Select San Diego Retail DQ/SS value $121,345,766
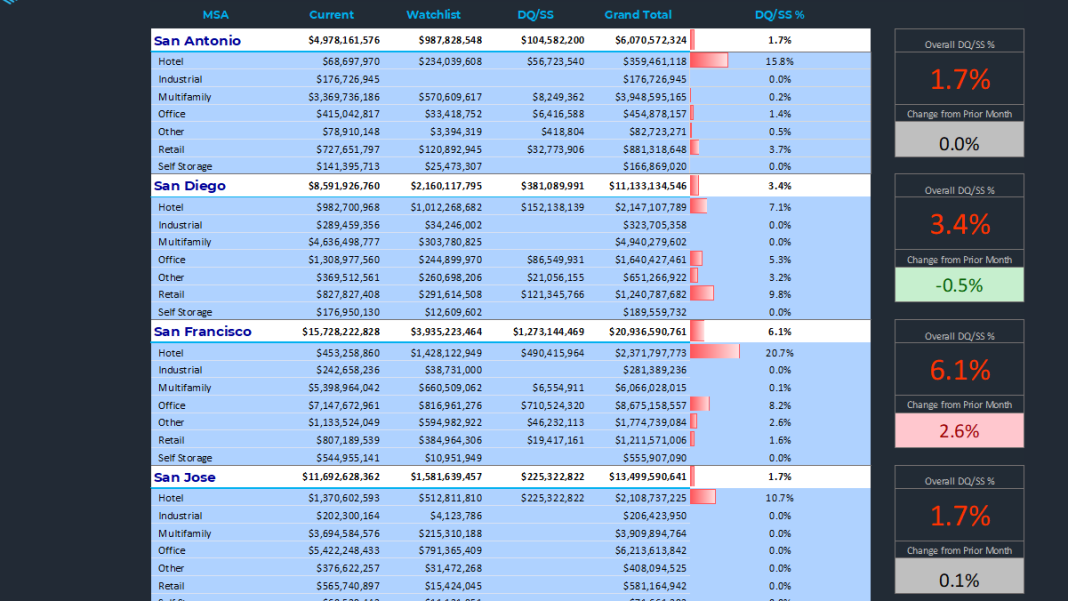The image size is (1068, 601). click(x=553, y=295)
